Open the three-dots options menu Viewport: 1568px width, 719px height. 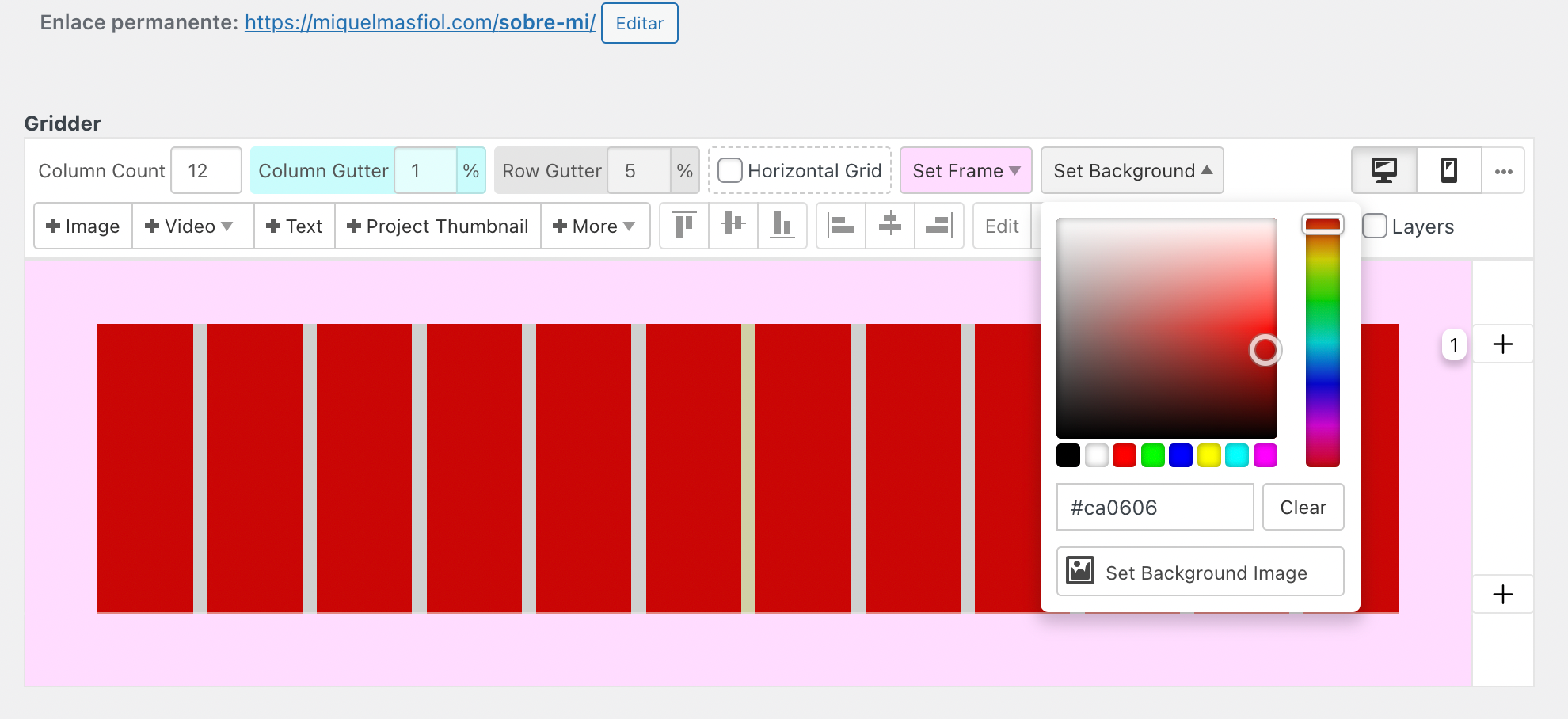1503,171
